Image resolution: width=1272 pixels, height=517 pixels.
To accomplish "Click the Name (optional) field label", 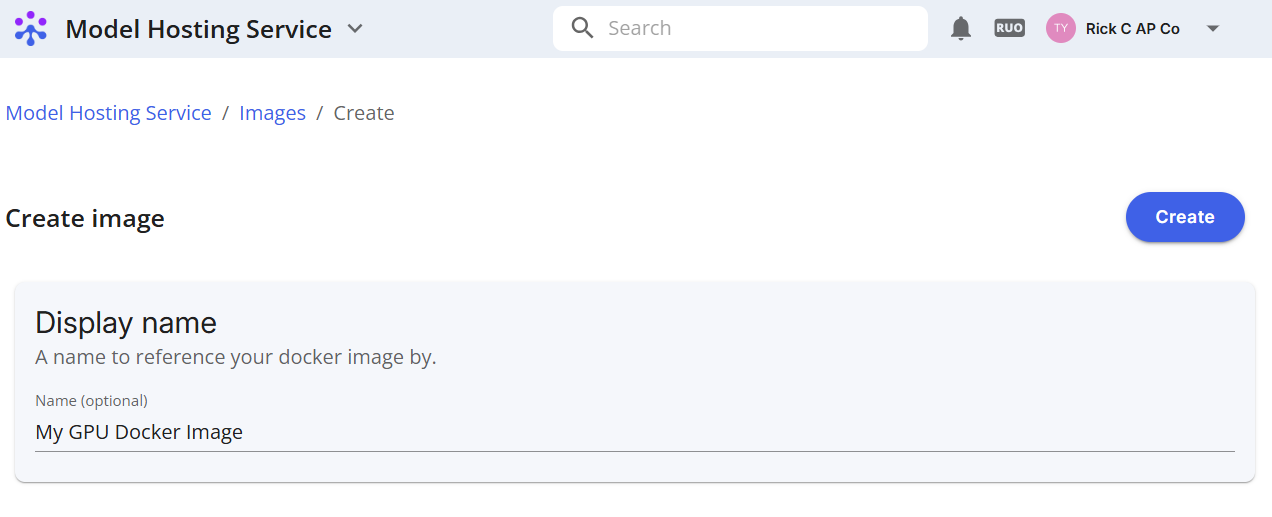I will click(91, 400).
